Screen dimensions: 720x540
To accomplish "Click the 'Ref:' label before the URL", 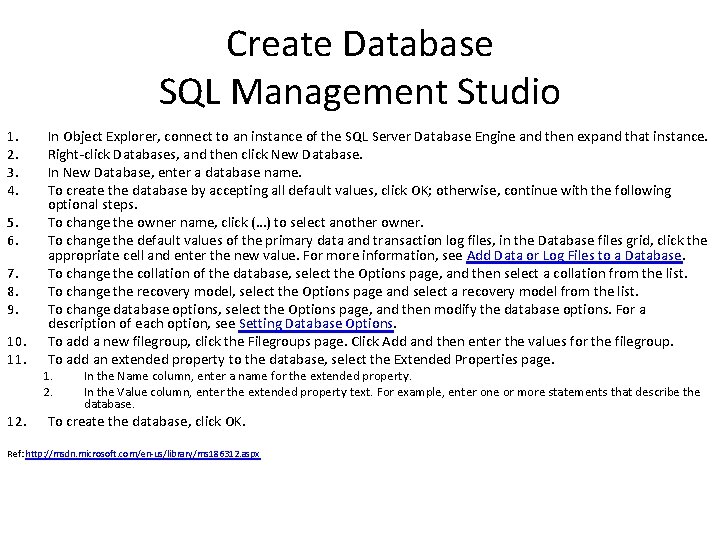I will (x=16, y=454).
